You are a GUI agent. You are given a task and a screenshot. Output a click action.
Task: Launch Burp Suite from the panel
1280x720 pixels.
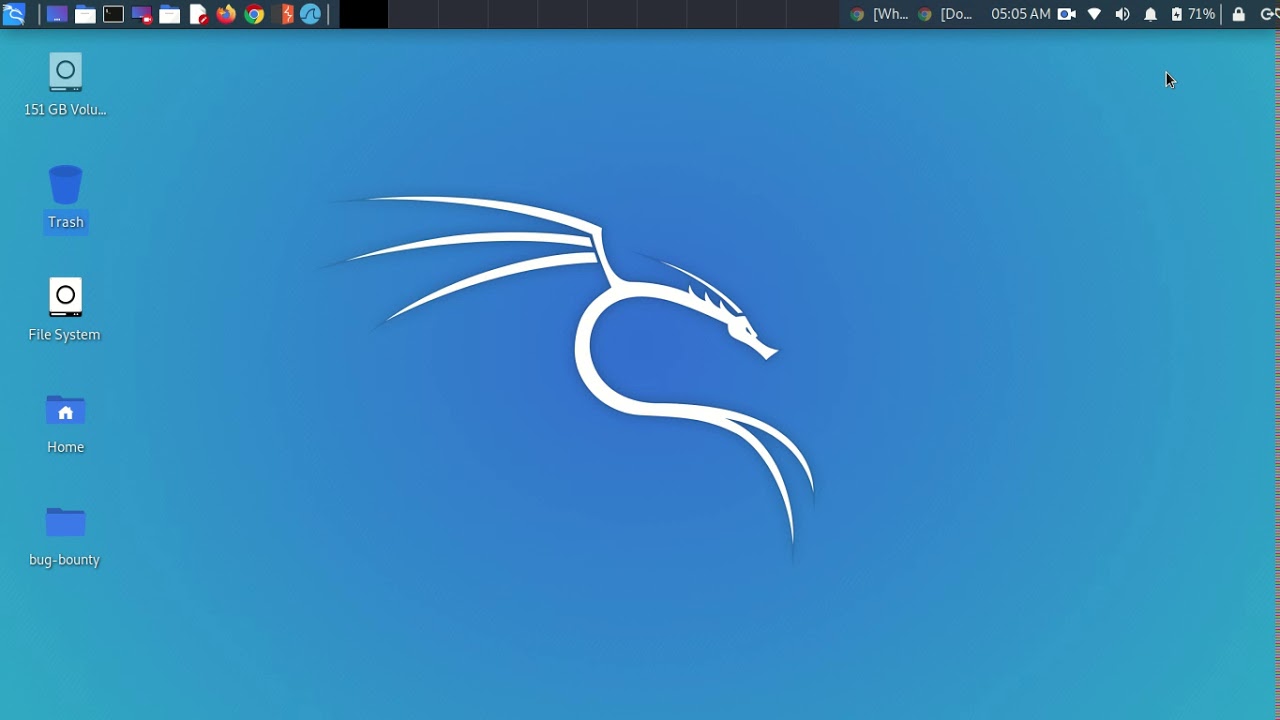point(286,14)
